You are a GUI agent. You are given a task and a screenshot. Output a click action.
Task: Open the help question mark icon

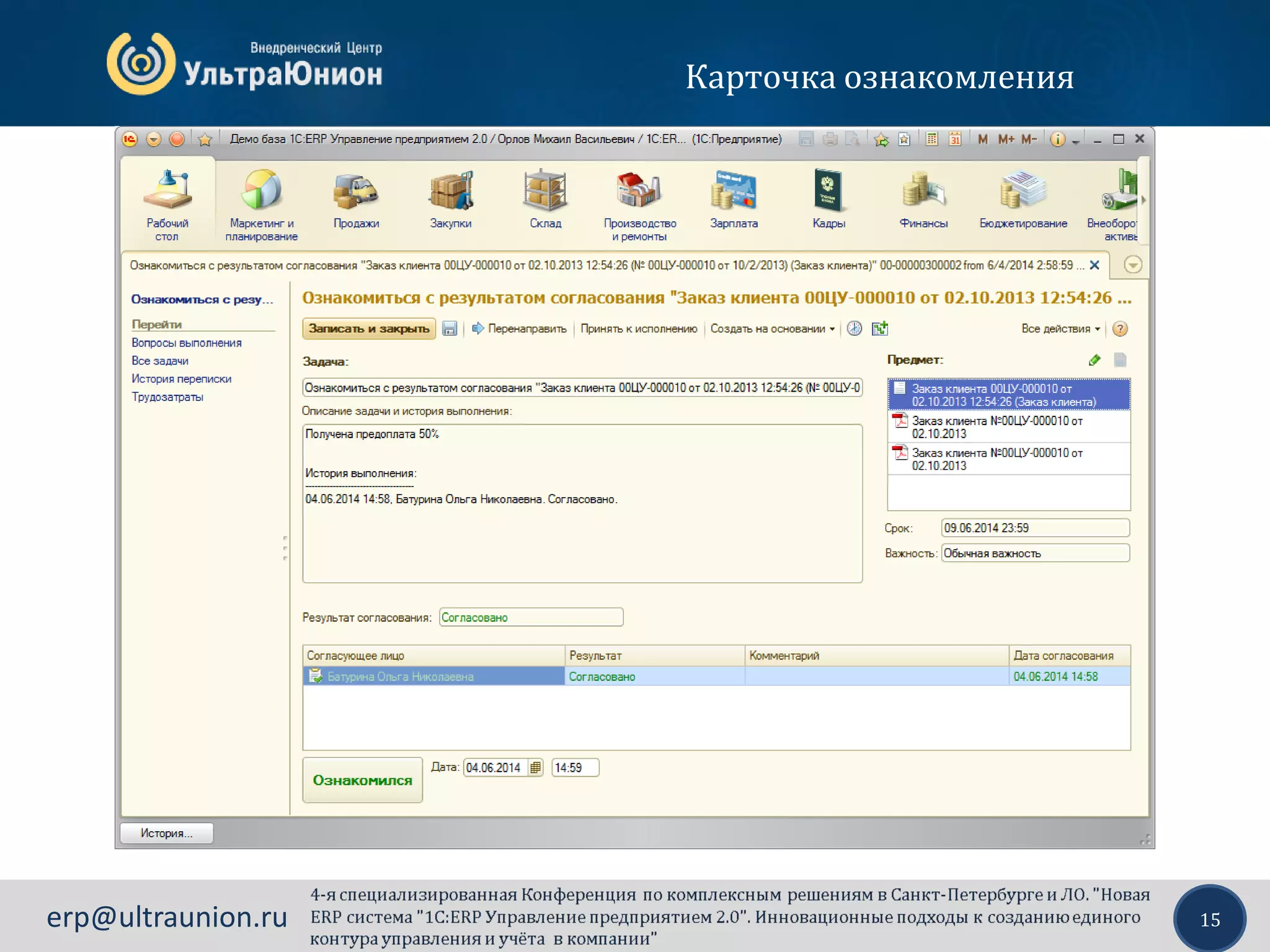(1120, 328)
